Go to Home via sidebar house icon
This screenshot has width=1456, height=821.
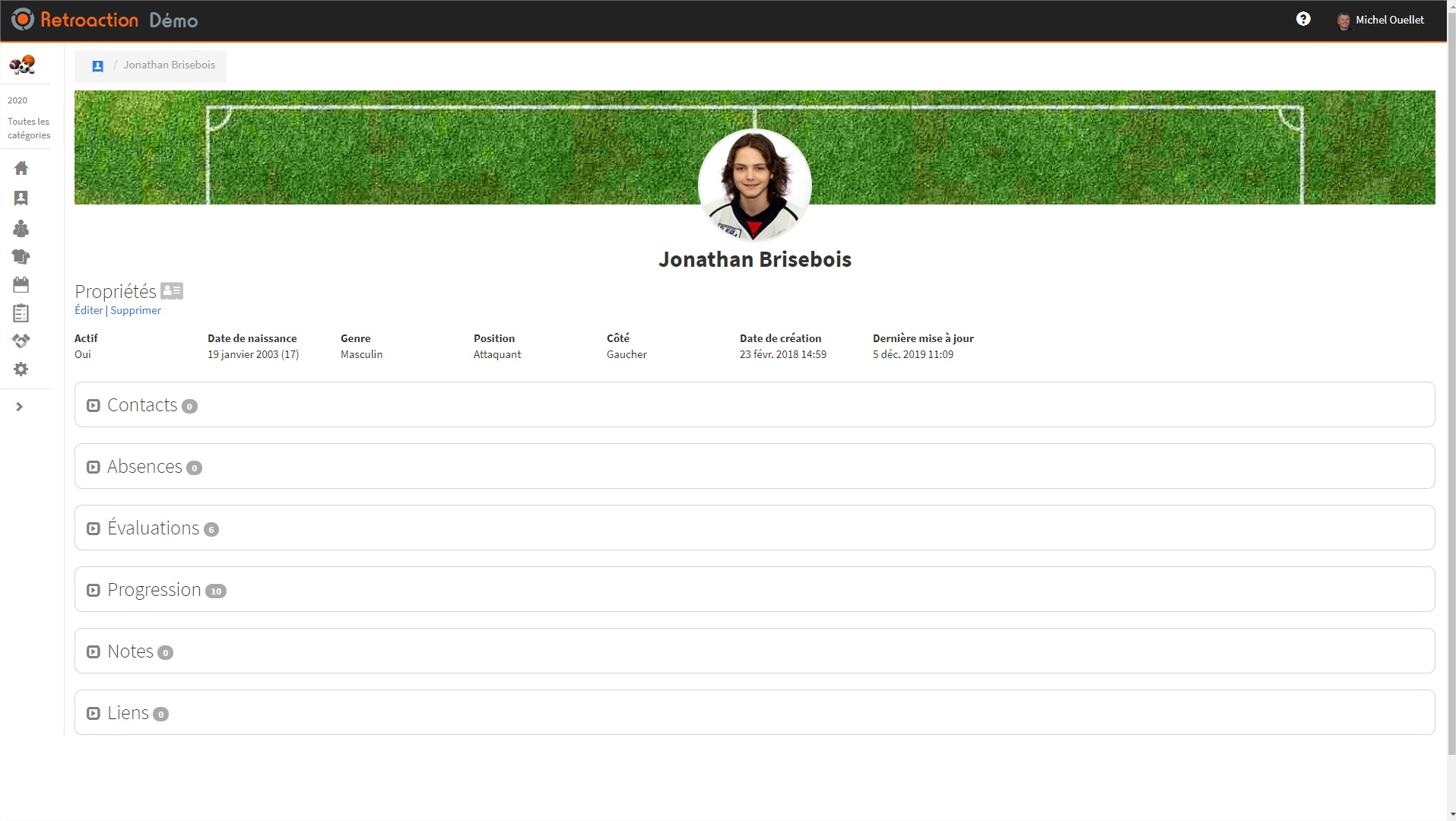(x=21, y=168)
